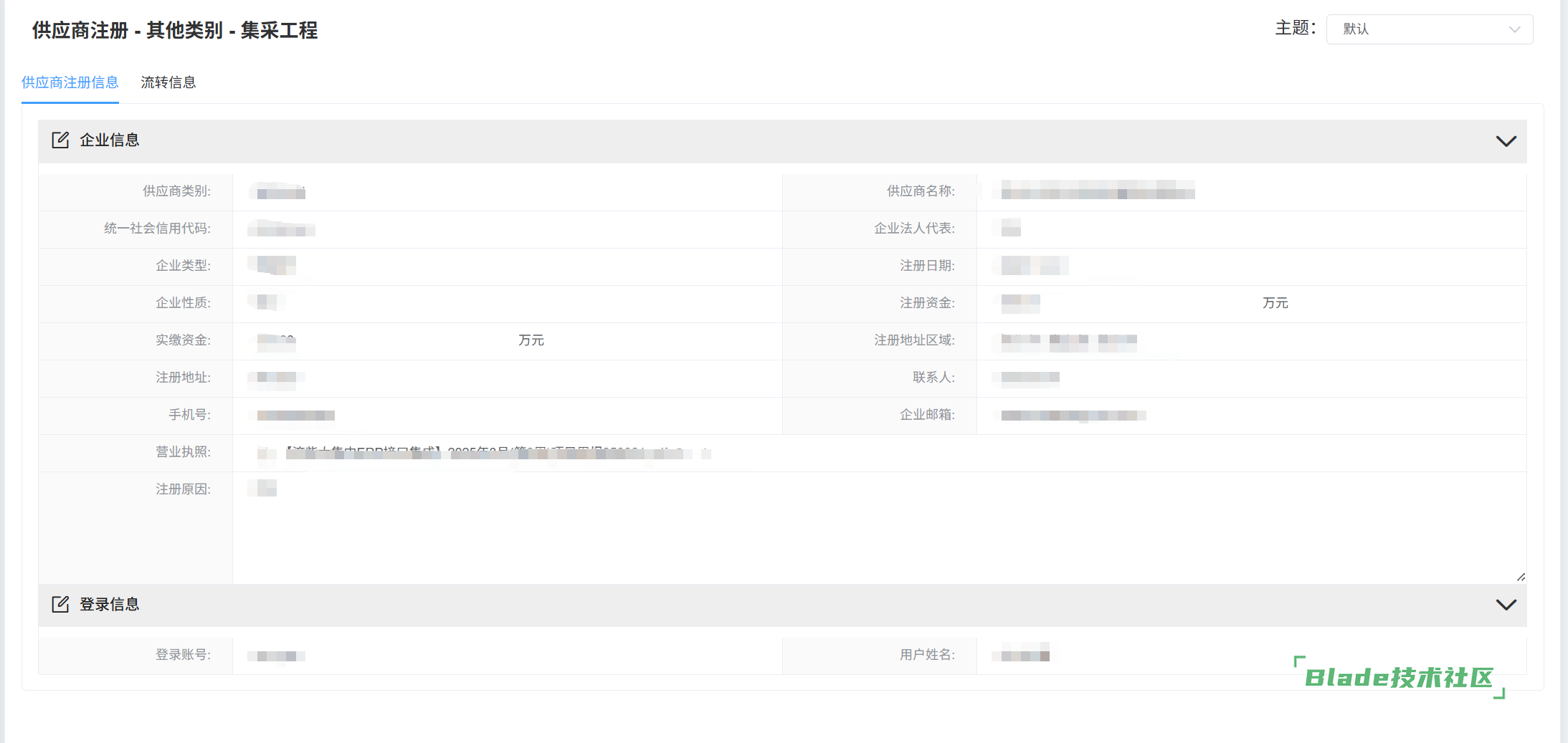
Task: Click the edit icon beside 企业信息
Action: click(x=60, y=140)
